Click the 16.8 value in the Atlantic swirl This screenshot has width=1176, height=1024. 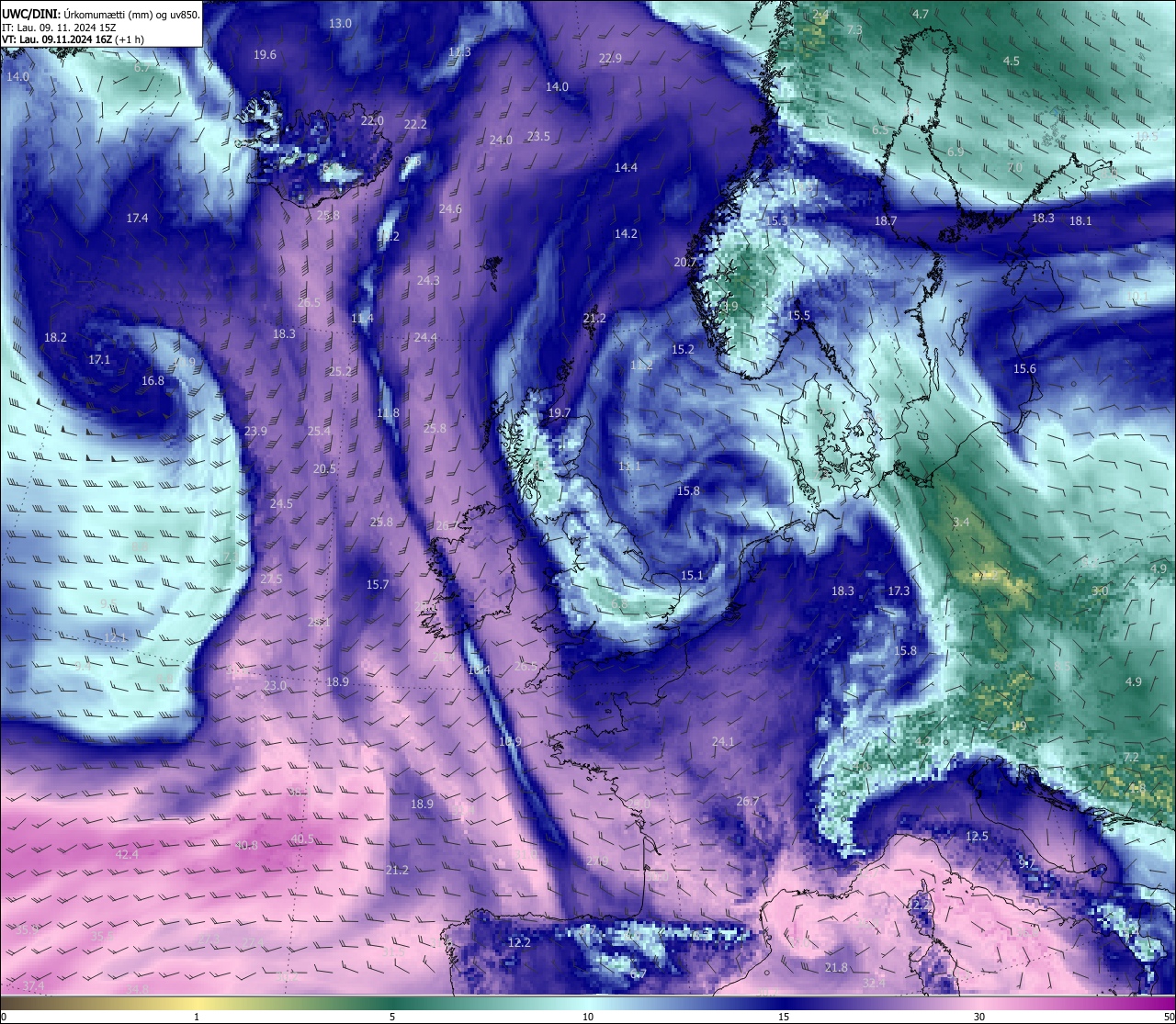coord(153,380)
